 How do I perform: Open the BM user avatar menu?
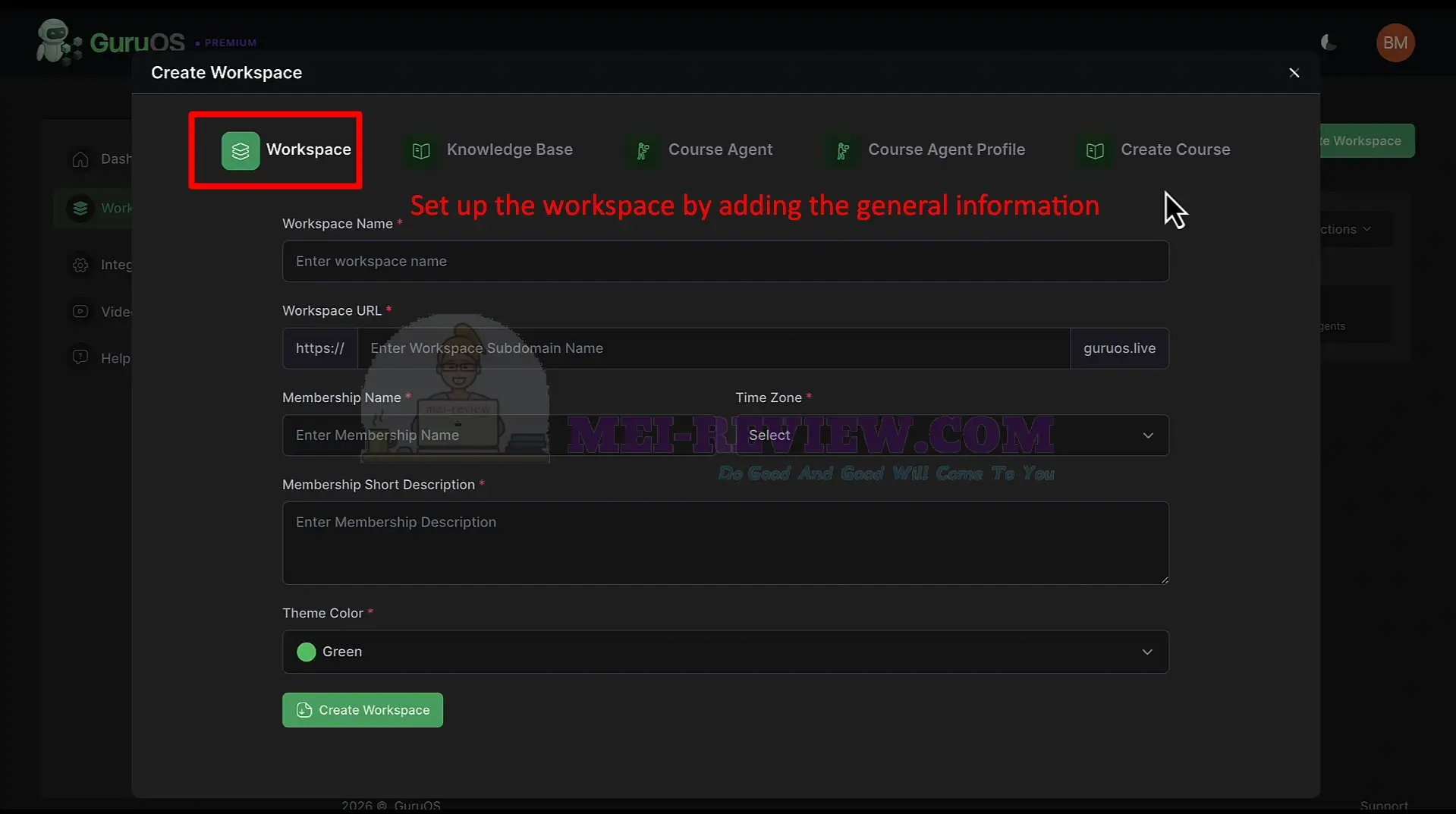(1395, 42)
